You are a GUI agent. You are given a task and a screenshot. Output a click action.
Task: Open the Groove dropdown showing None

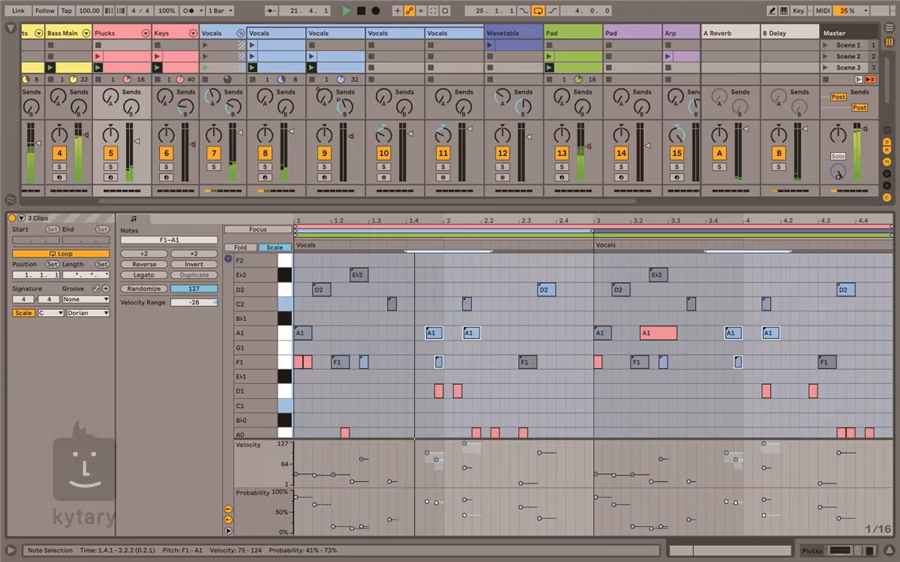(x=84, y=299)
